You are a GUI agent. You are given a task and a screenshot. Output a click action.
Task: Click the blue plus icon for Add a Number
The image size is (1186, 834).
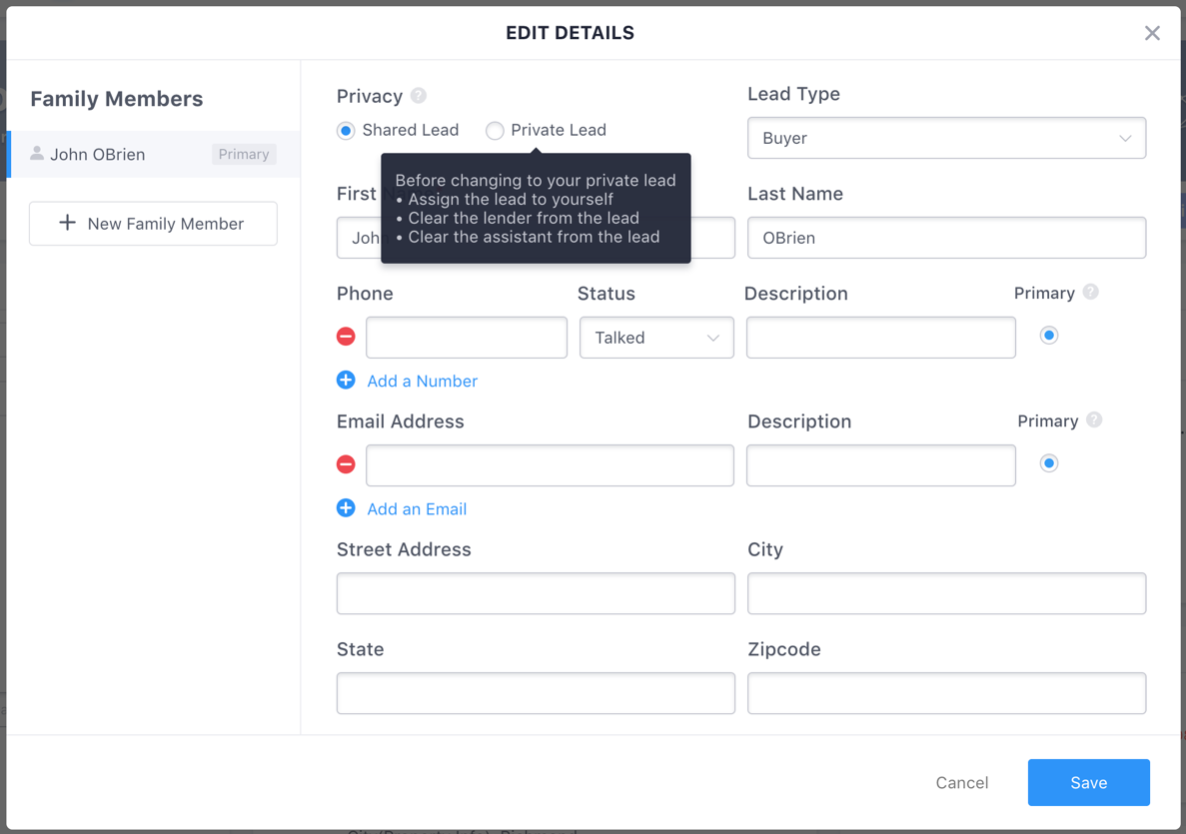coord(346,380)
